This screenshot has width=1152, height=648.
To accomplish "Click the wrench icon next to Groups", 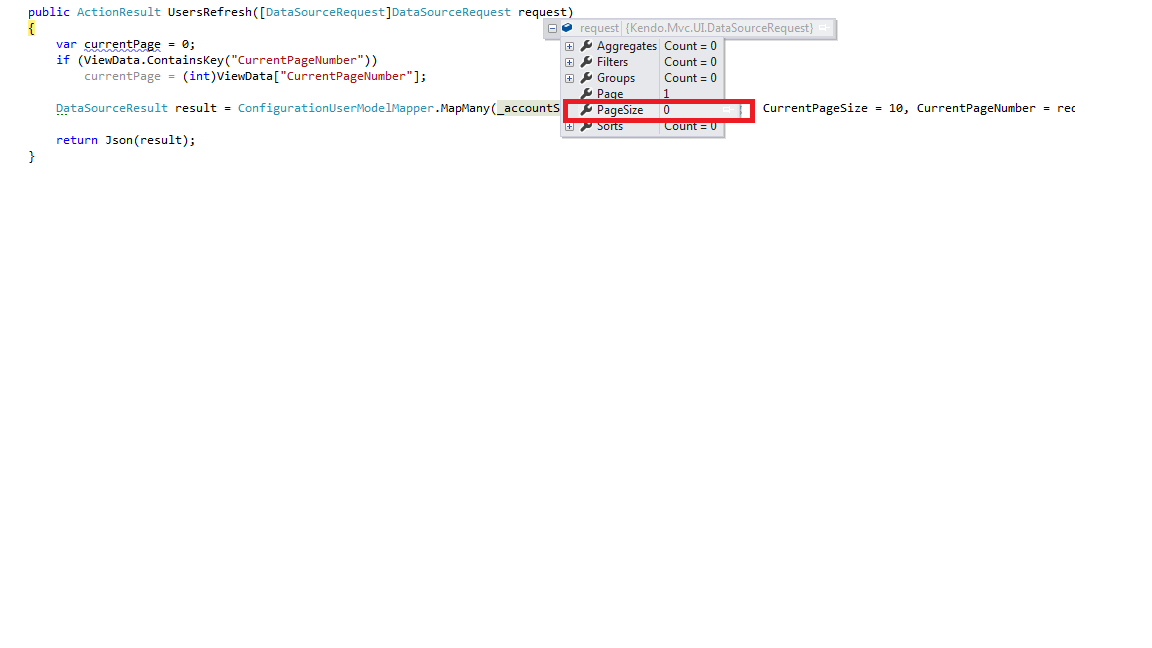I will 586,78.
